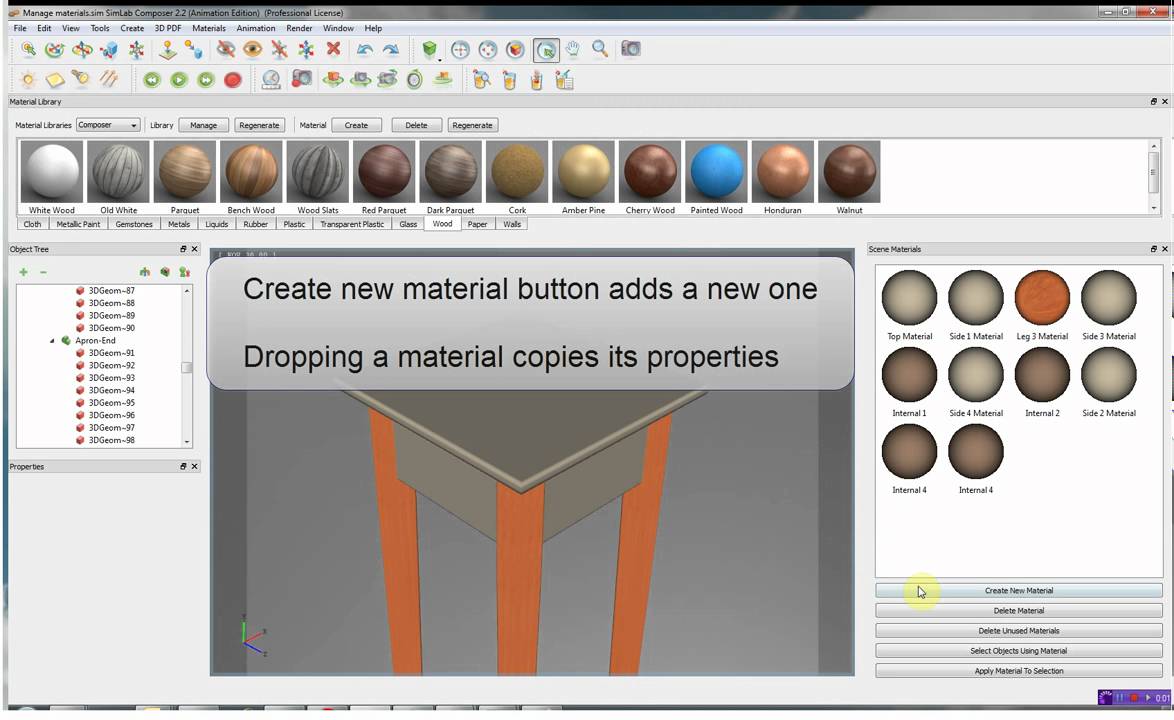1174x720 pixels.
Task: Play the animation with green play button
Action: point(179,79)
